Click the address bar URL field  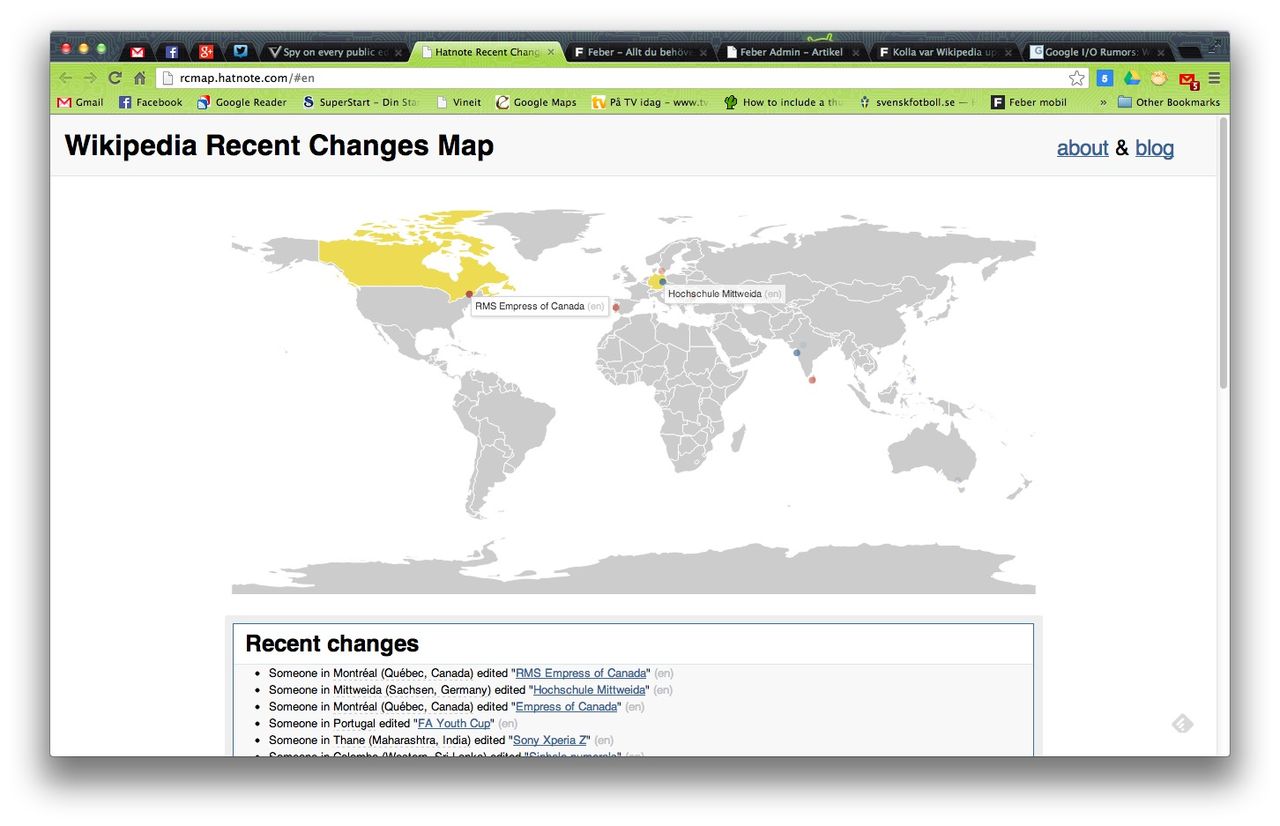coord(600,78)
